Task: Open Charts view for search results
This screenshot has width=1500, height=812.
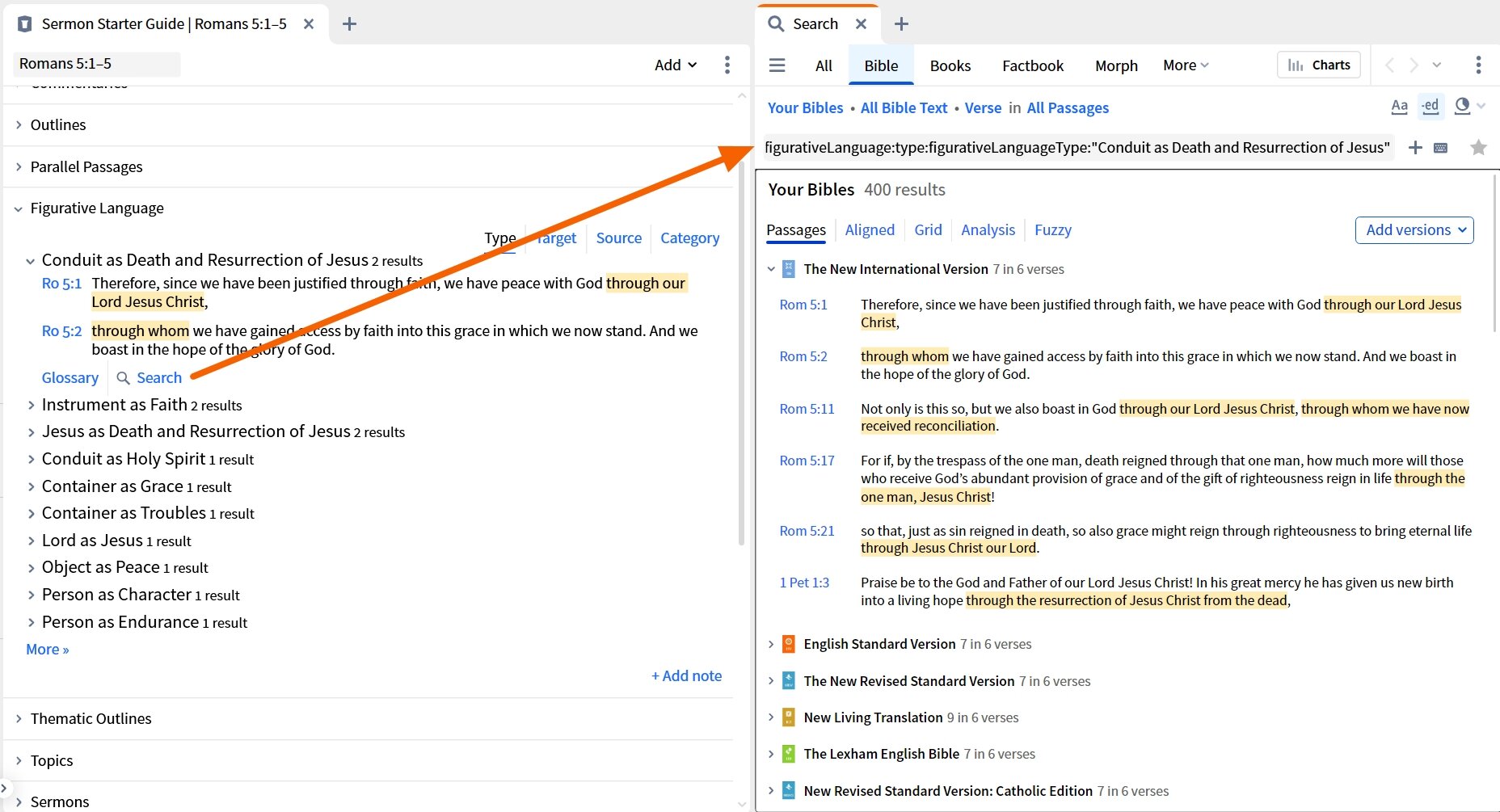Action: tap(1318, 65)
